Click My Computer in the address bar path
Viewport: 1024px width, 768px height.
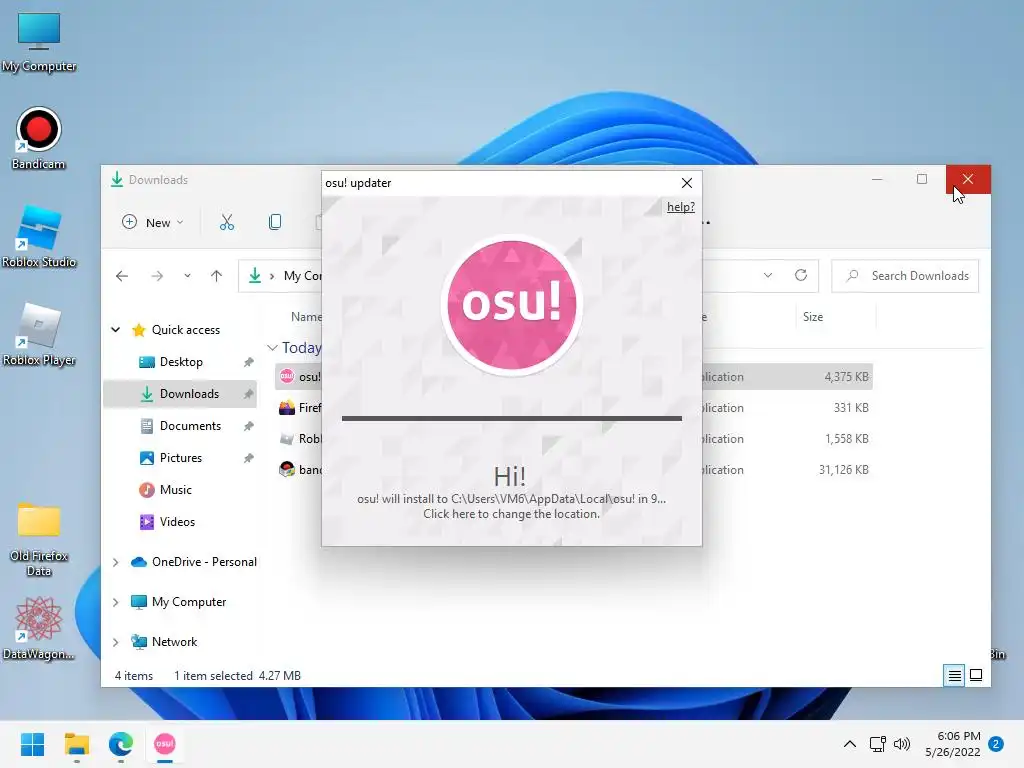302,276
